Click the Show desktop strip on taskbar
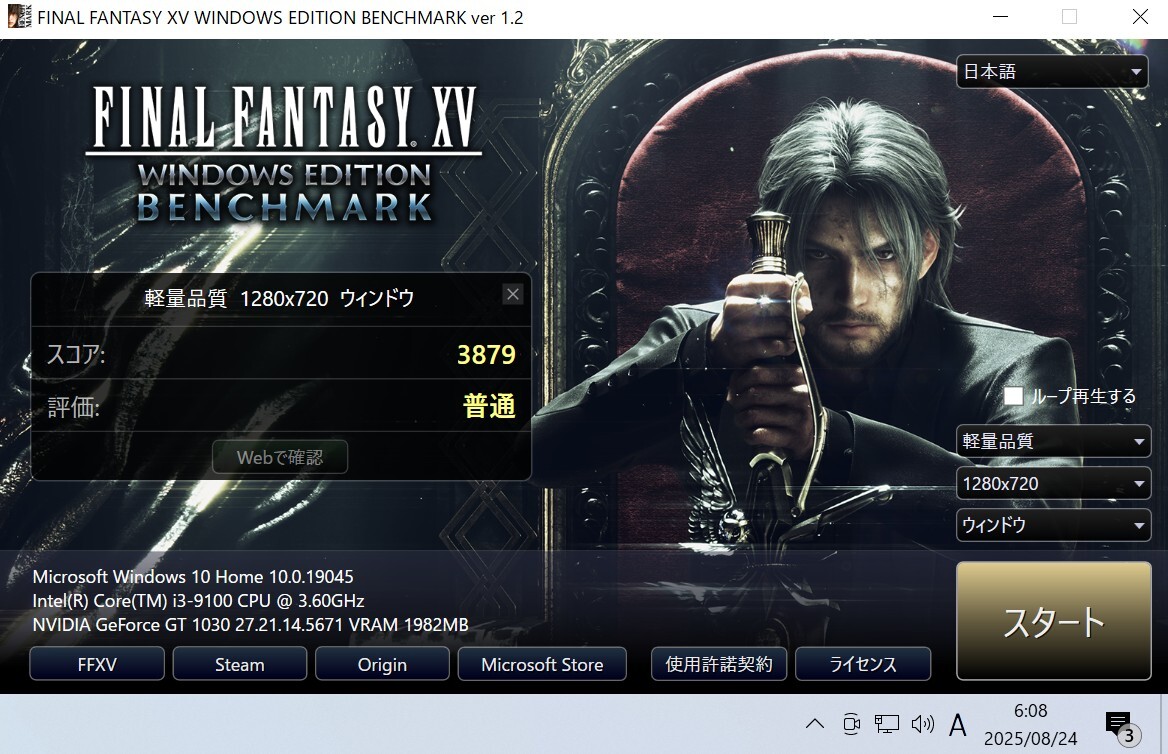 (1164, 724)
